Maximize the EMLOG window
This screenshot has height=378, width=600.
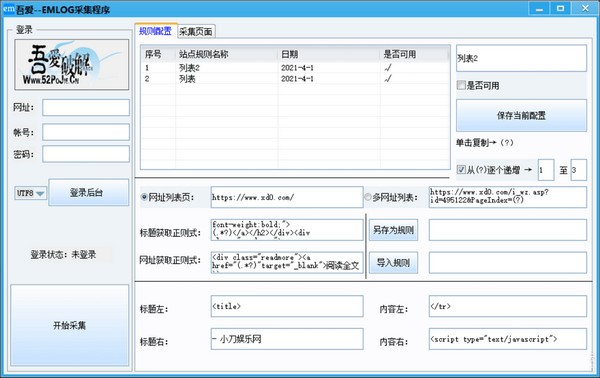(561, 8)
